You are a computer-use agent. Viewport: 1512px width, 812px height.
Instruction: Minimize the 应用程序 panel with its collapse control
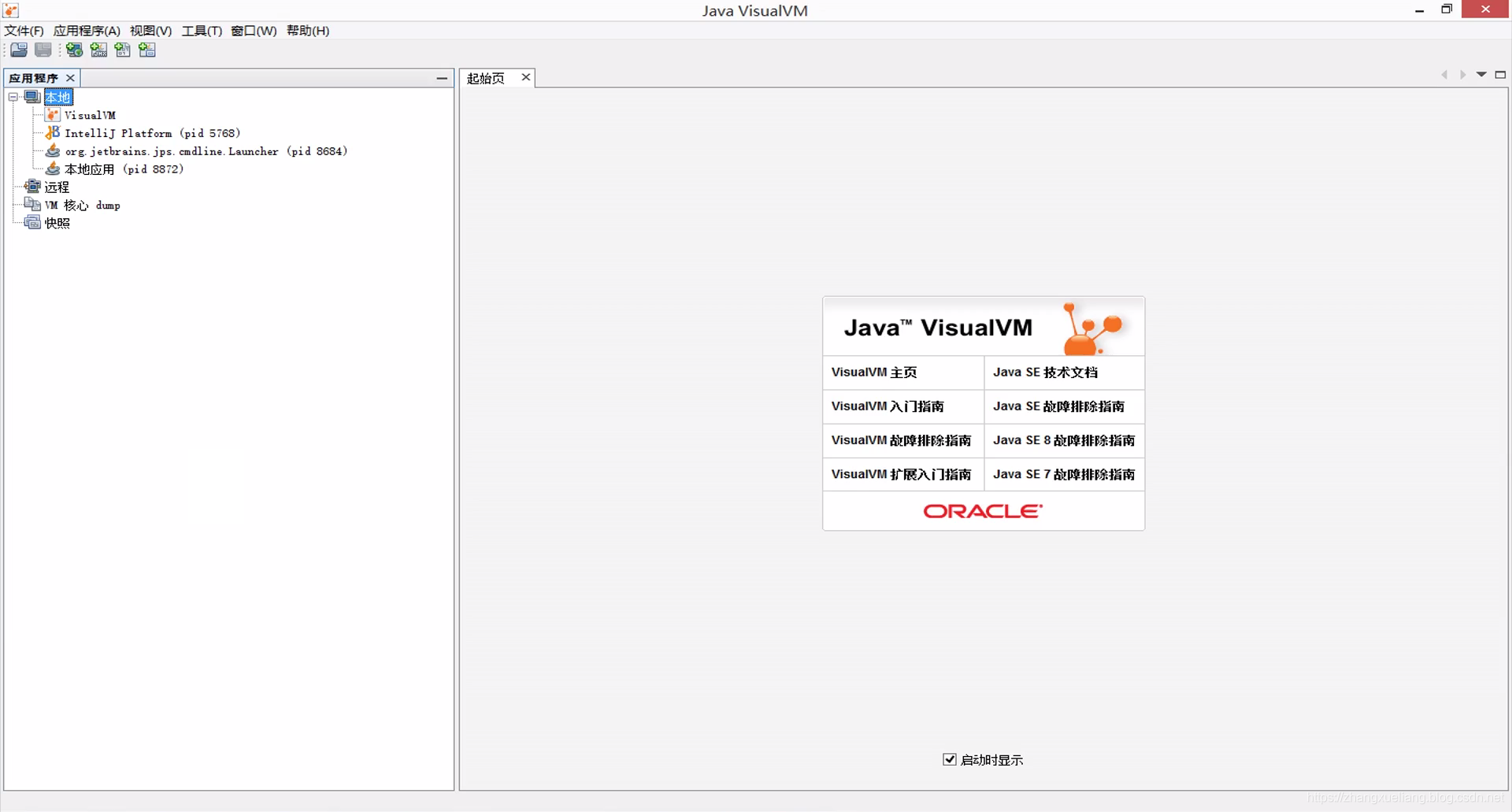click(441, 78)
